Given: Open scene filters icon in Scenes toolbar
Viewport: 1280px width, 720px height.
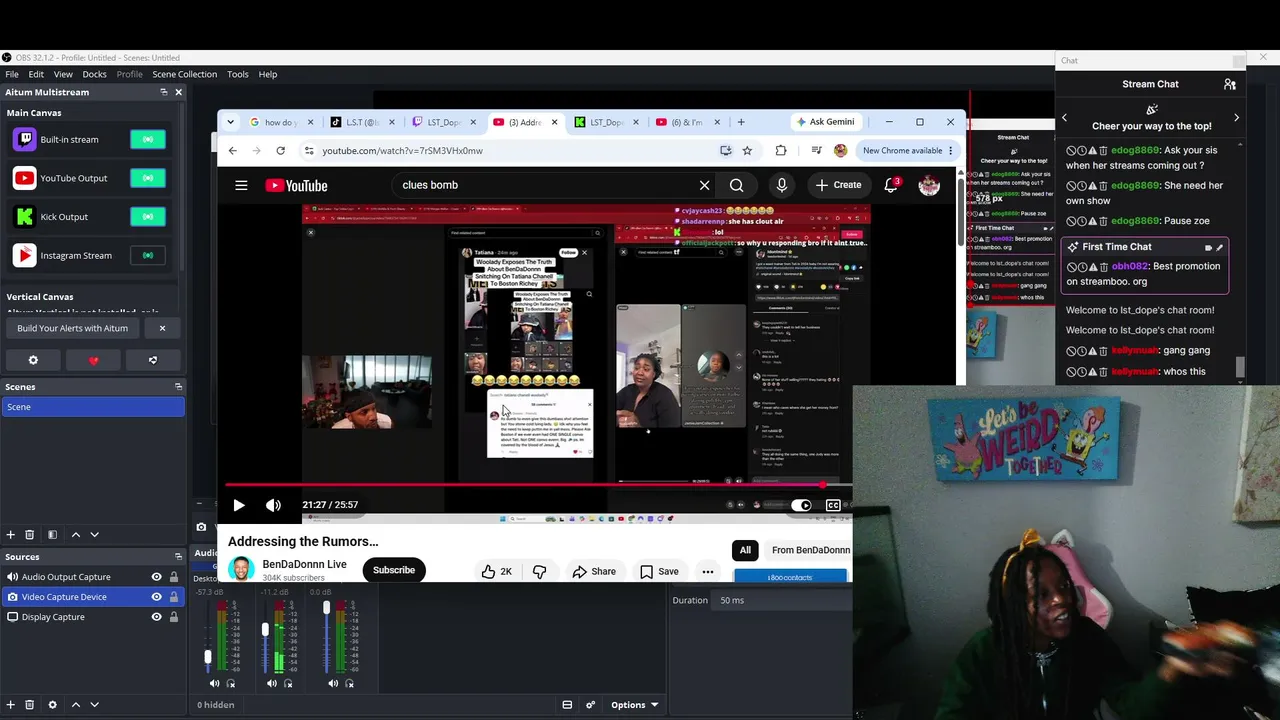Looking at the screenshot, I should [x=52, y=535].
